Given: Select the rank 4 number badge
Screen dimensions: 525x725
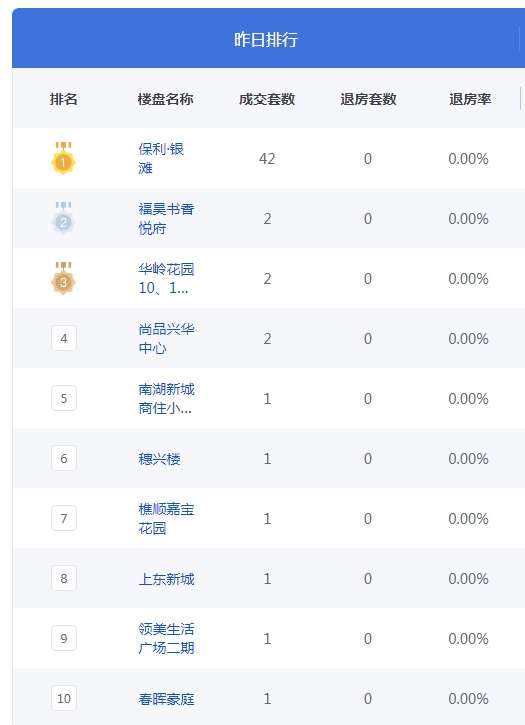Looking at the screenshot, I should tap(64, 338).
